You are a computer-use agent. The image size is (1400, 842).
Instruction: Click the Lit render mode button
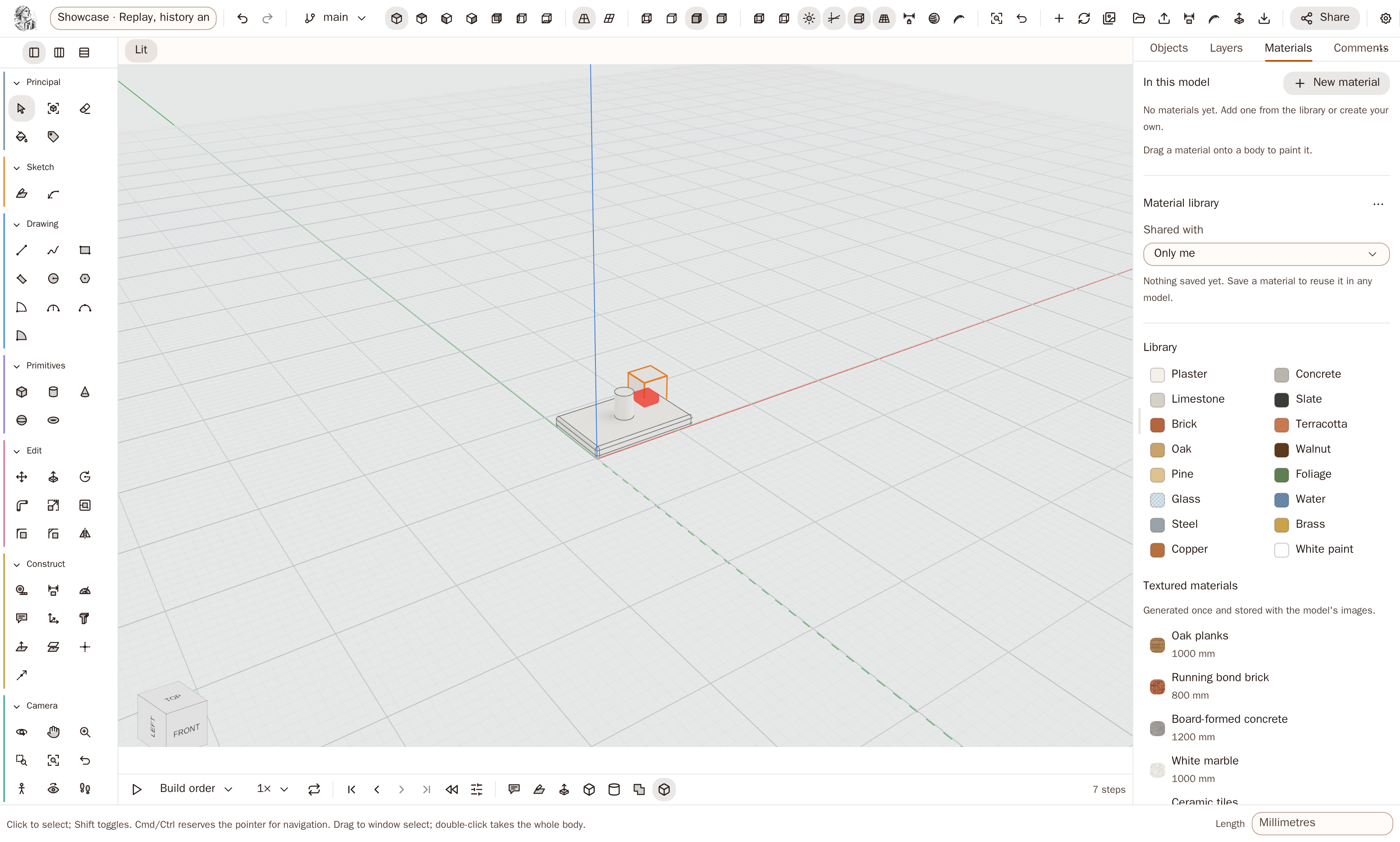[x=141, y=50]
